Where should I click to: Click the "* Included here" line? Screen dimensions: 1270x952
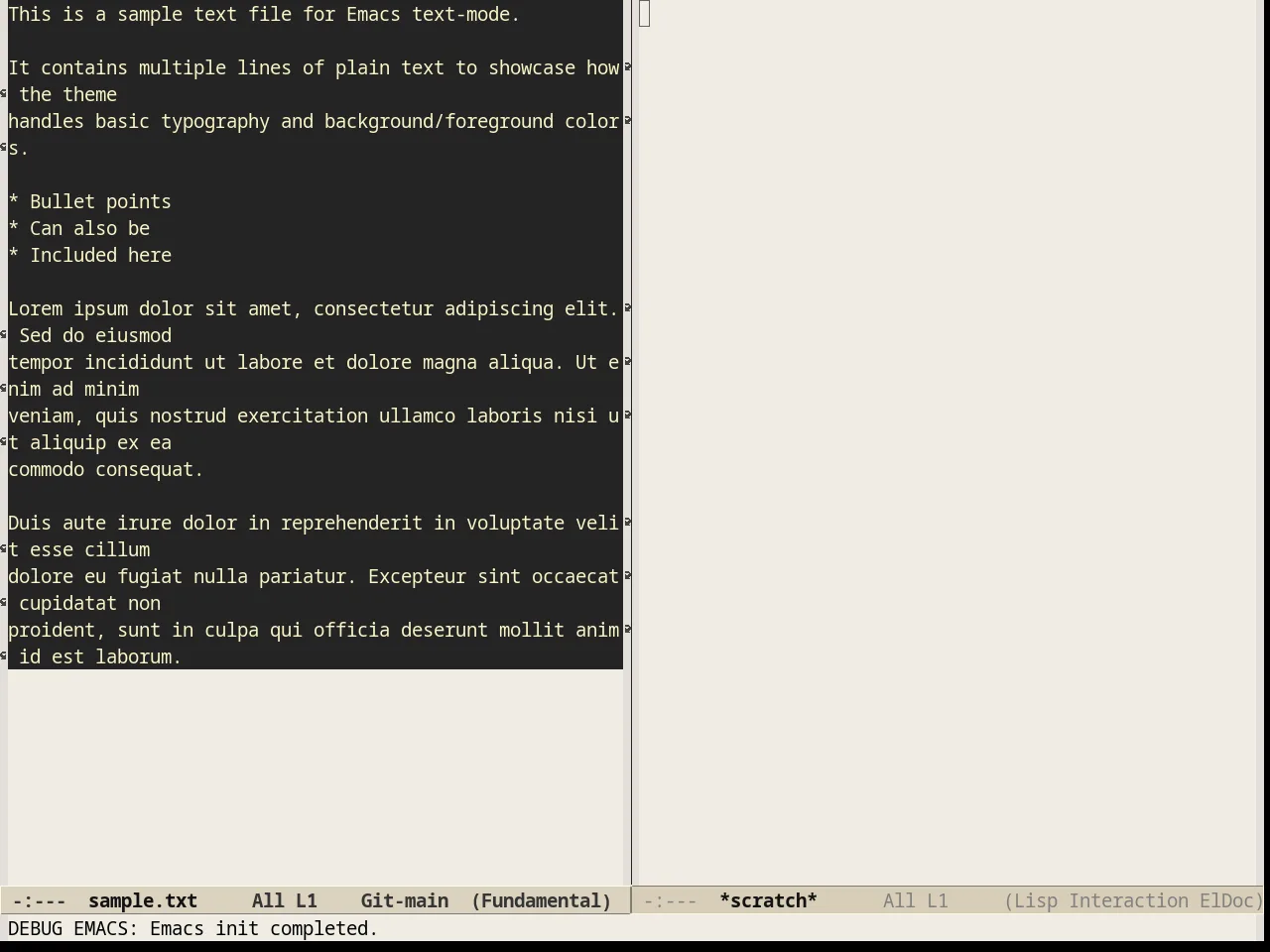pyautogui.click(x=89, y=255)
